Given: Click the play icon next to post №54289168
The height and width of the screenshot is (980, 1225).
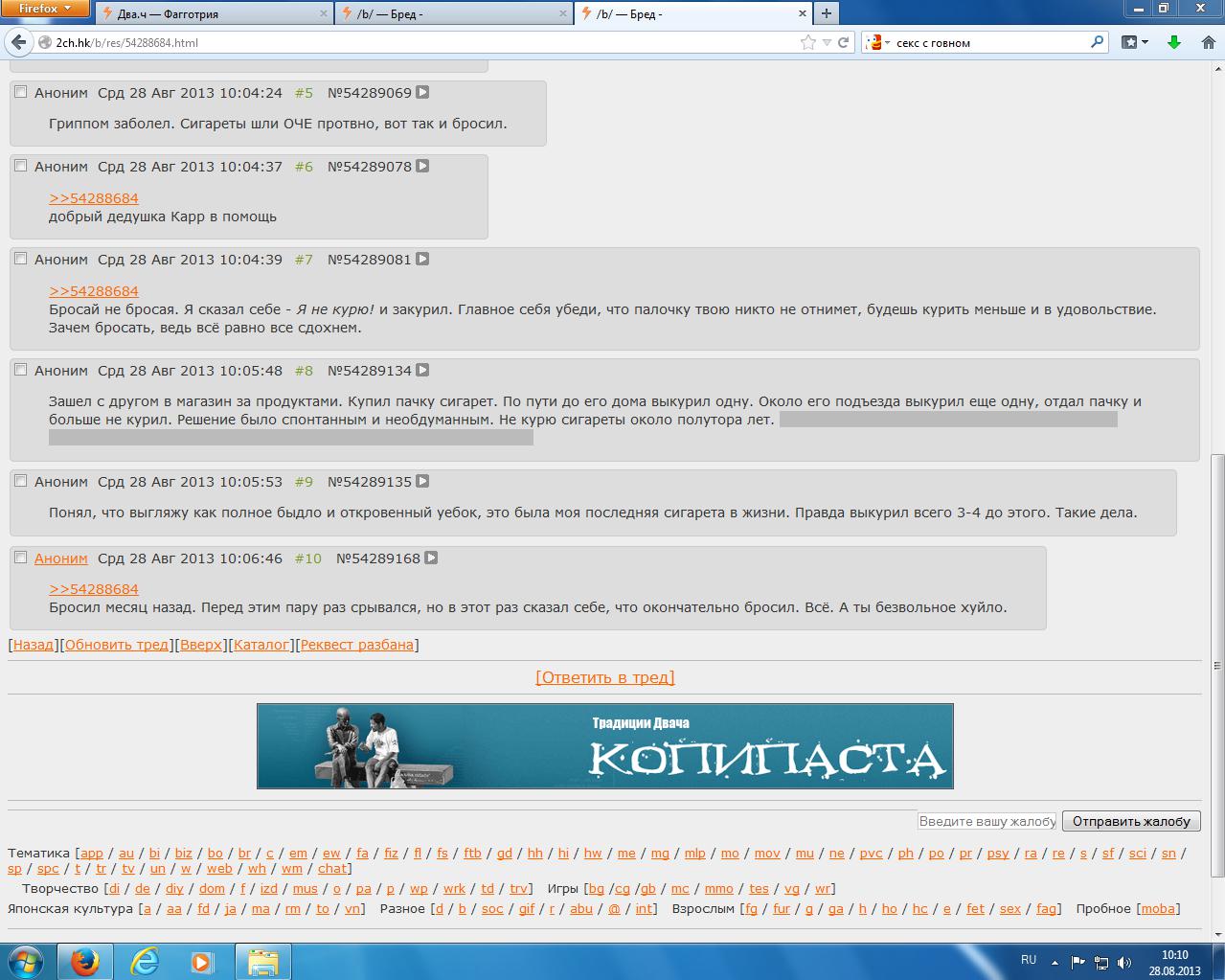Looking at the screenshot, I should (x=431, y=558).
